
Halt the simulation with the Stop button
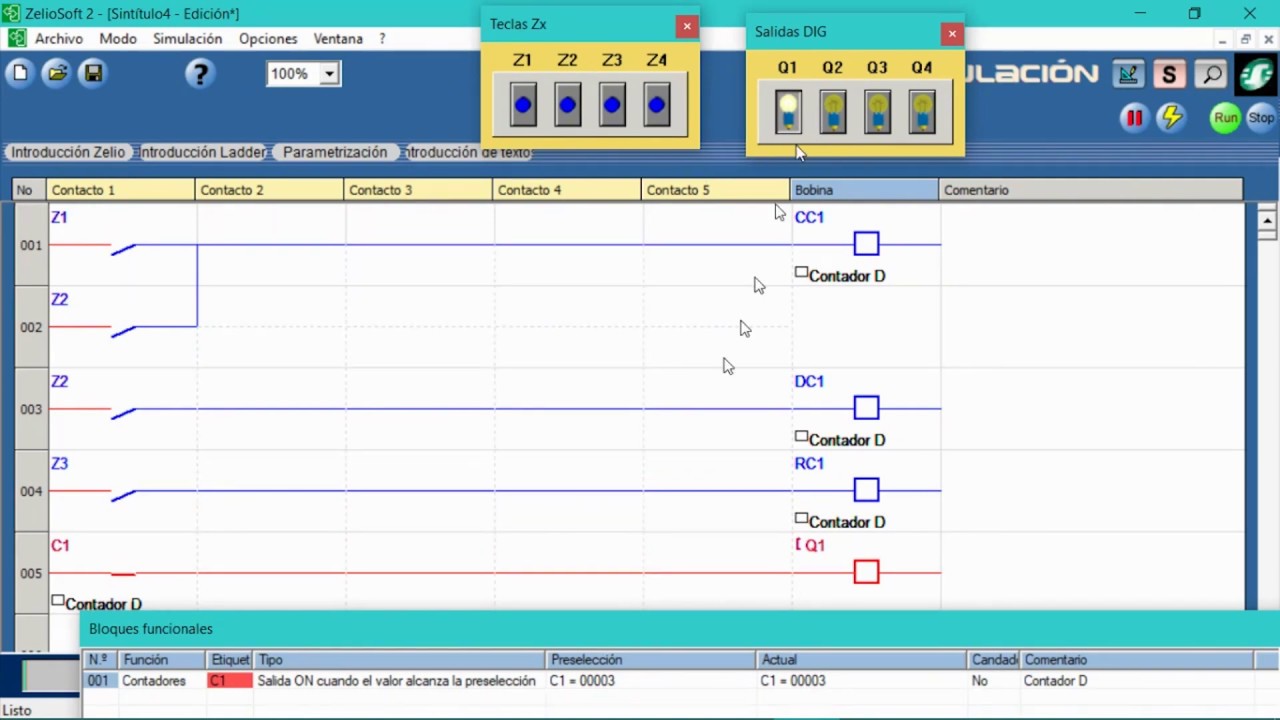click(1261, 118)
